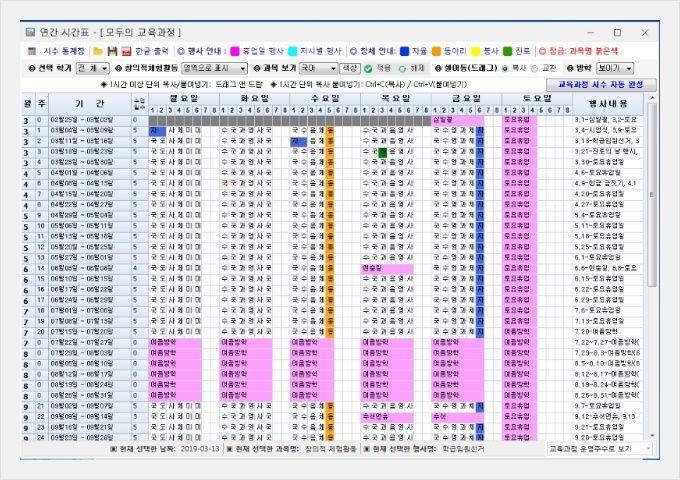Click the 기간 column header
The height and width of the screenshot is (480, 680).
click(90, 104)
